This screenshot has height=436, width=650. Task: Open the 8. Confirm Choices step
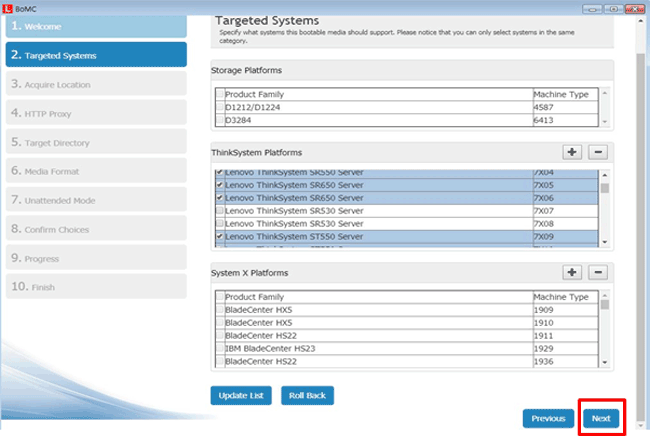click(96, 229)
